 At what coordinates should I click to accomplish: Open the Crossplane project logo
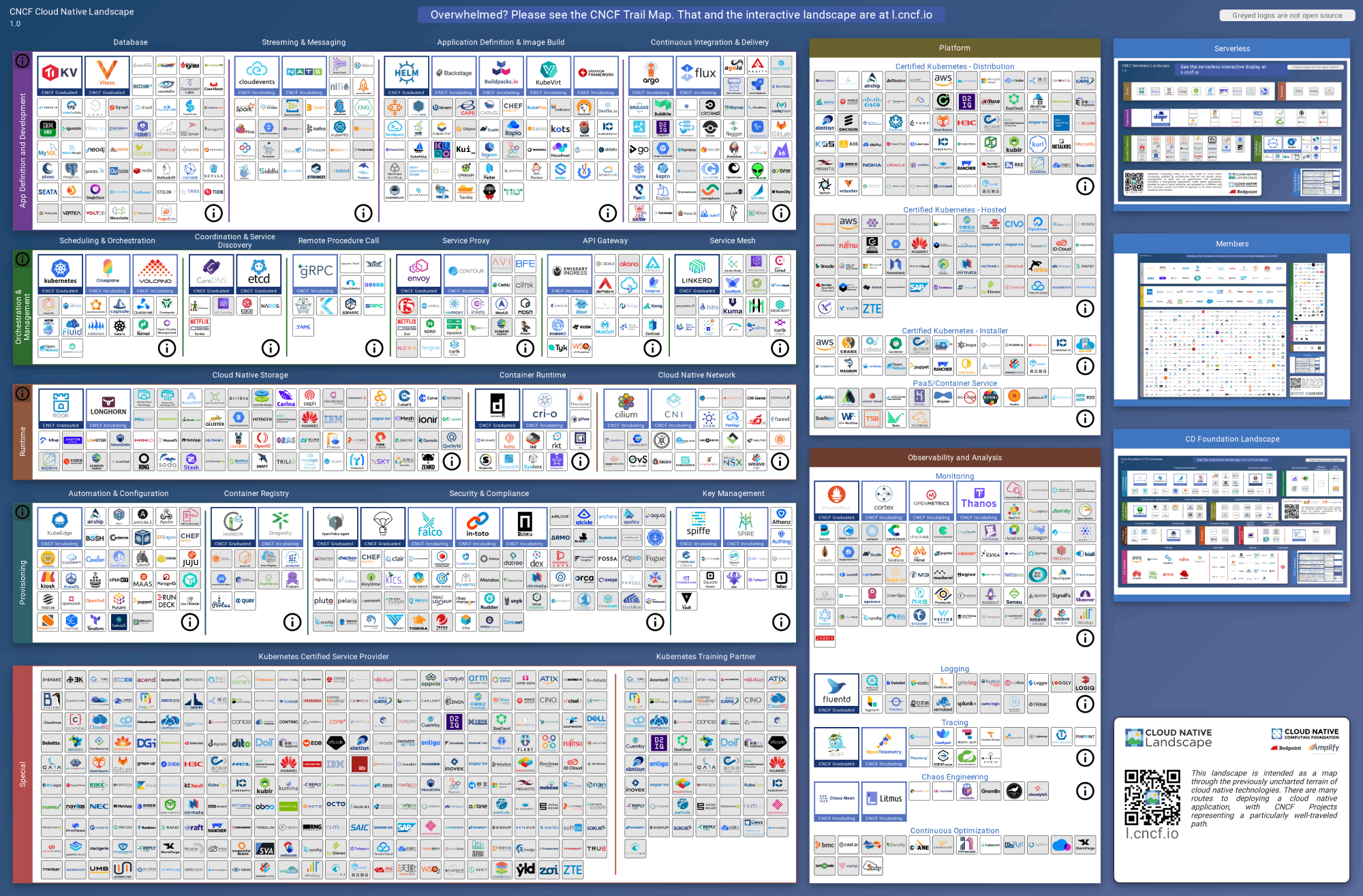pos(108,275)
